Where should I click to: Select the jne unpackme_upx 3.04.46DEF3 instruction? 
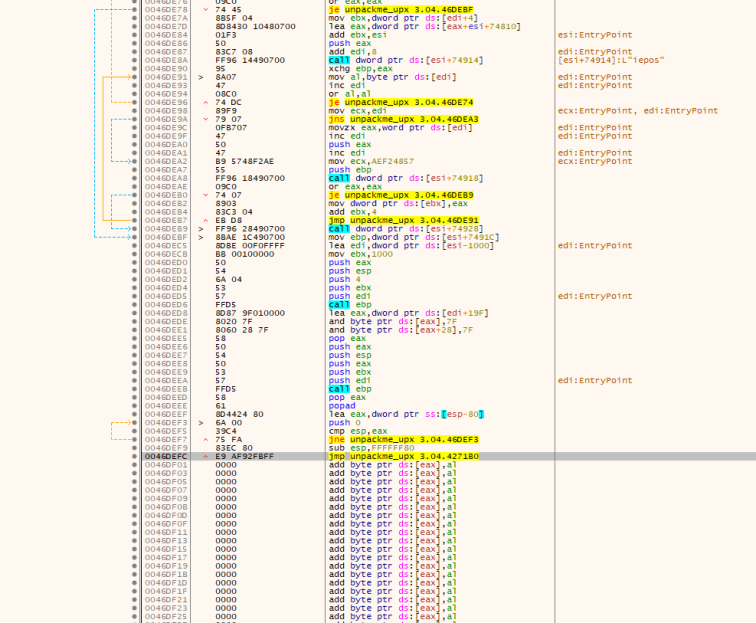click(x=402, y=439)
